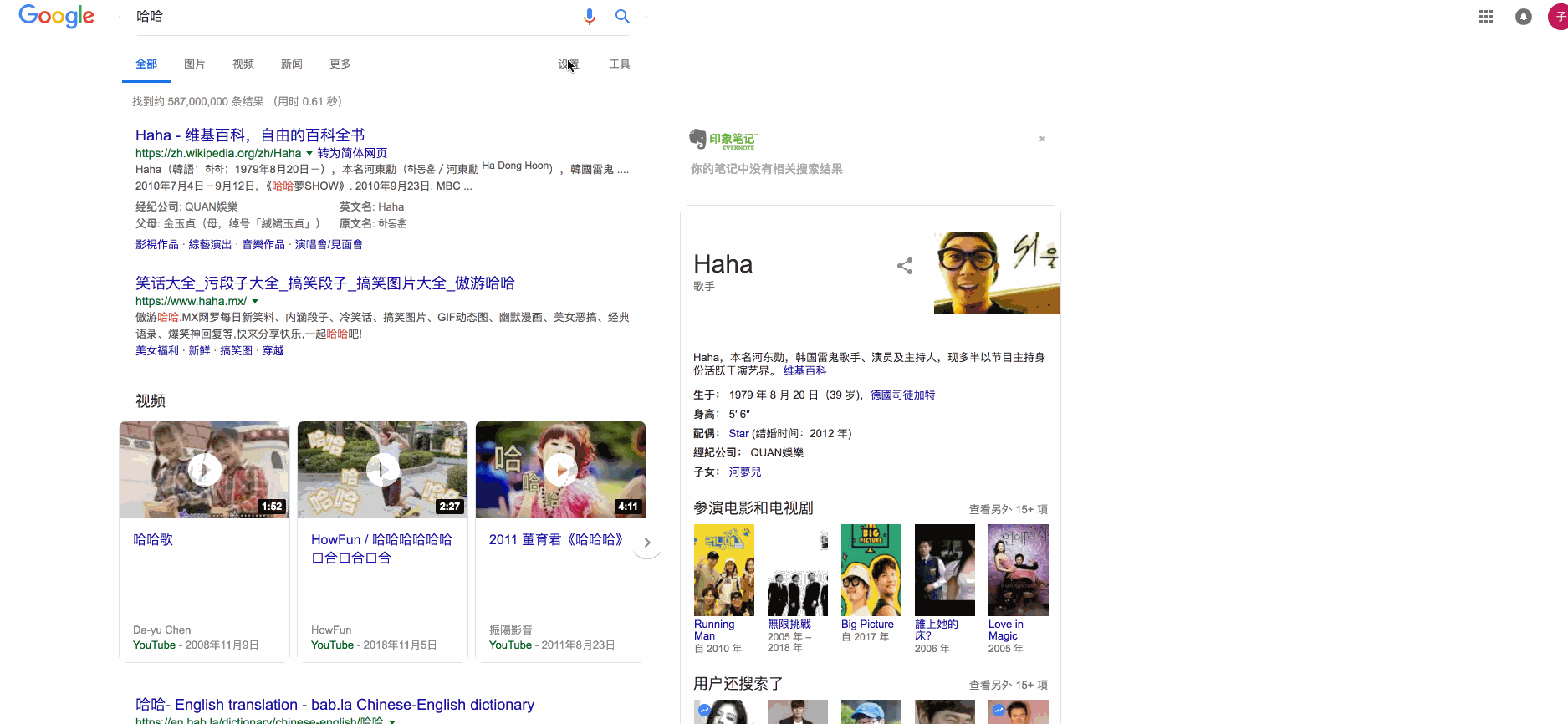Open 誰上她的床? poster thumbnail
This screenshot has width=1568, height=724.
945,570
